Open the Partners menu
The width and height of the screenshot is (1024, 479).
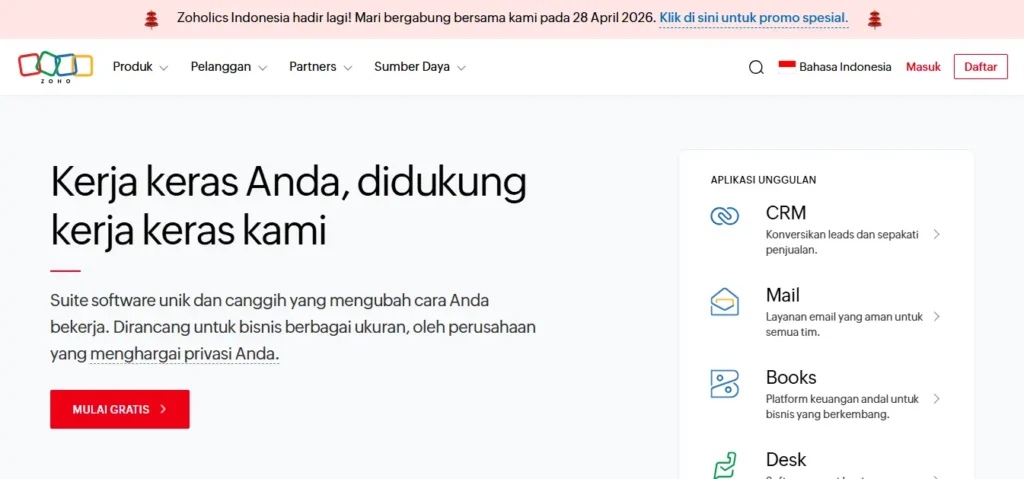(x=320, y=67)
